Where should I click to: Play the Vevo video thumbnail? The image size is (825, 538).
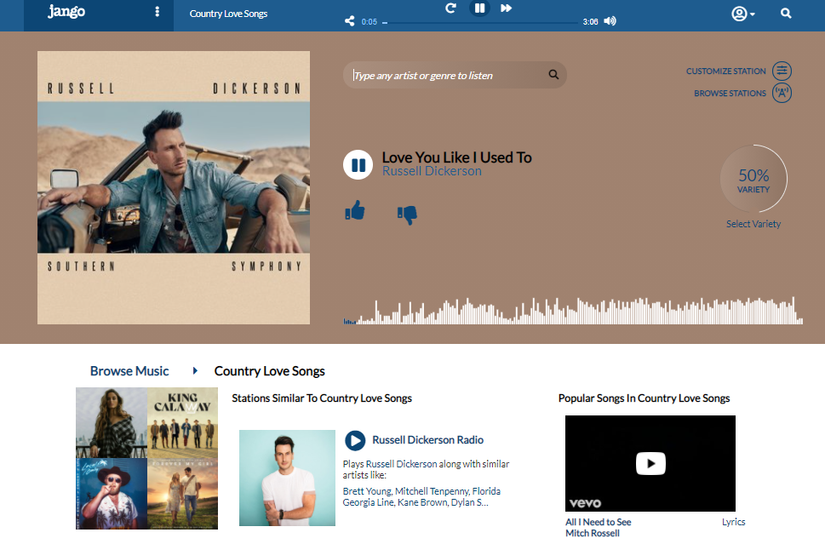coord(650,463)
